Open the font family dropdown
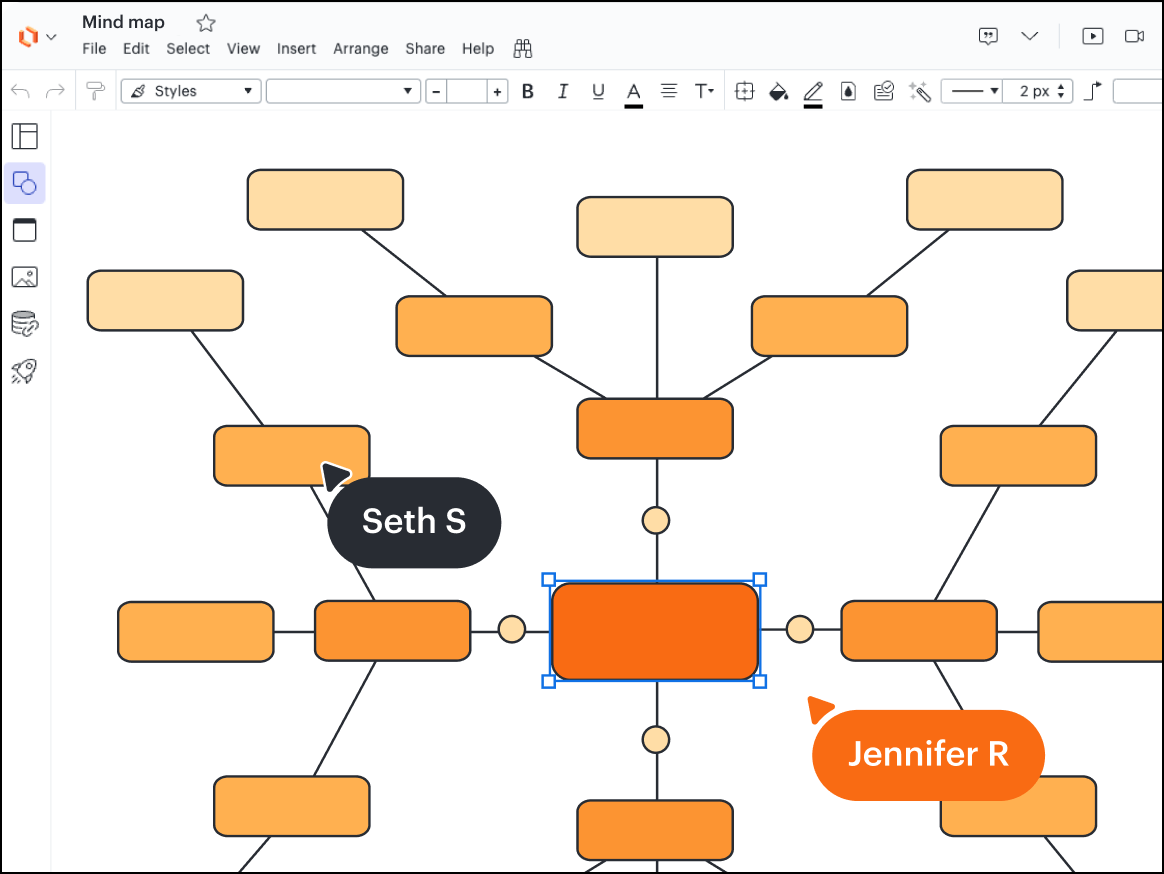The height and width of the screenshot is (874, 1164). pyautogui.click(x=343, y=91)
